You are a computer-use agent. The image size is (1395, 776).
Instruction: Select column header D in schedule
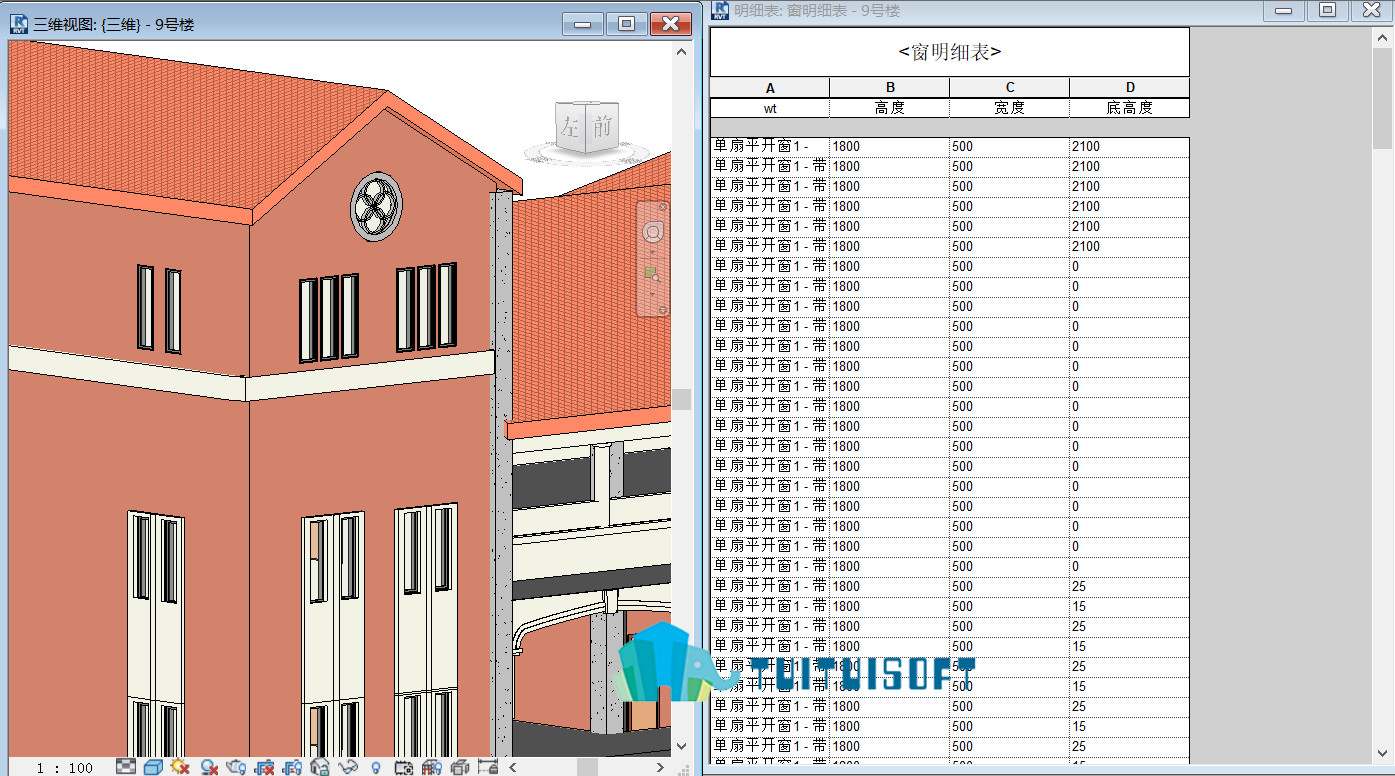(x=1130, y=88)
